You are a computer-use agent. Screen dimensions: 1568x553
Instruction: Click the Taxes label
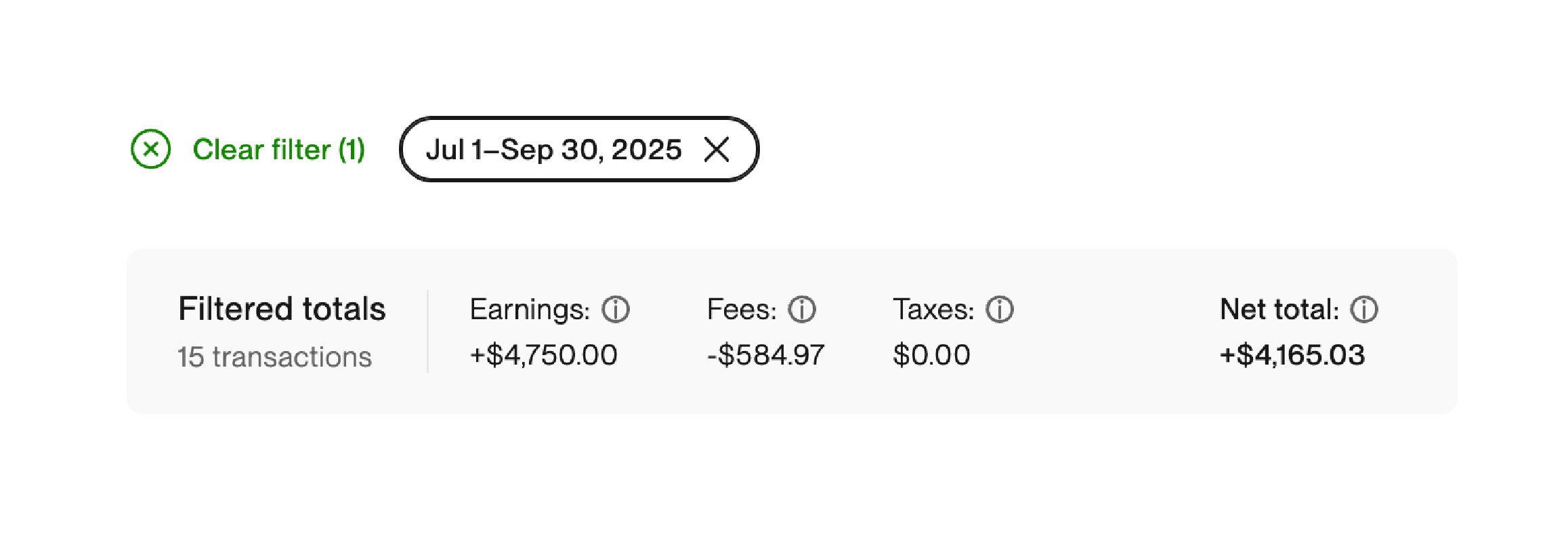point(933,310)
